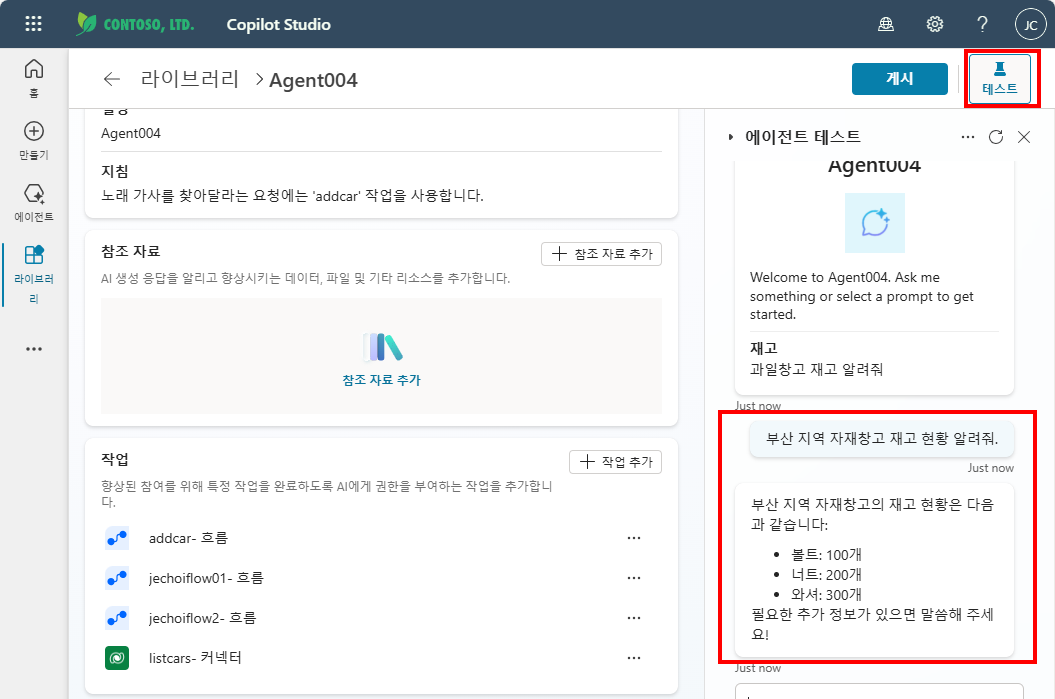This screenshot has width=1055, height=699.
Task: Collapse the 에이전트 테스트 panel triangle
Action: click(731, 137)
